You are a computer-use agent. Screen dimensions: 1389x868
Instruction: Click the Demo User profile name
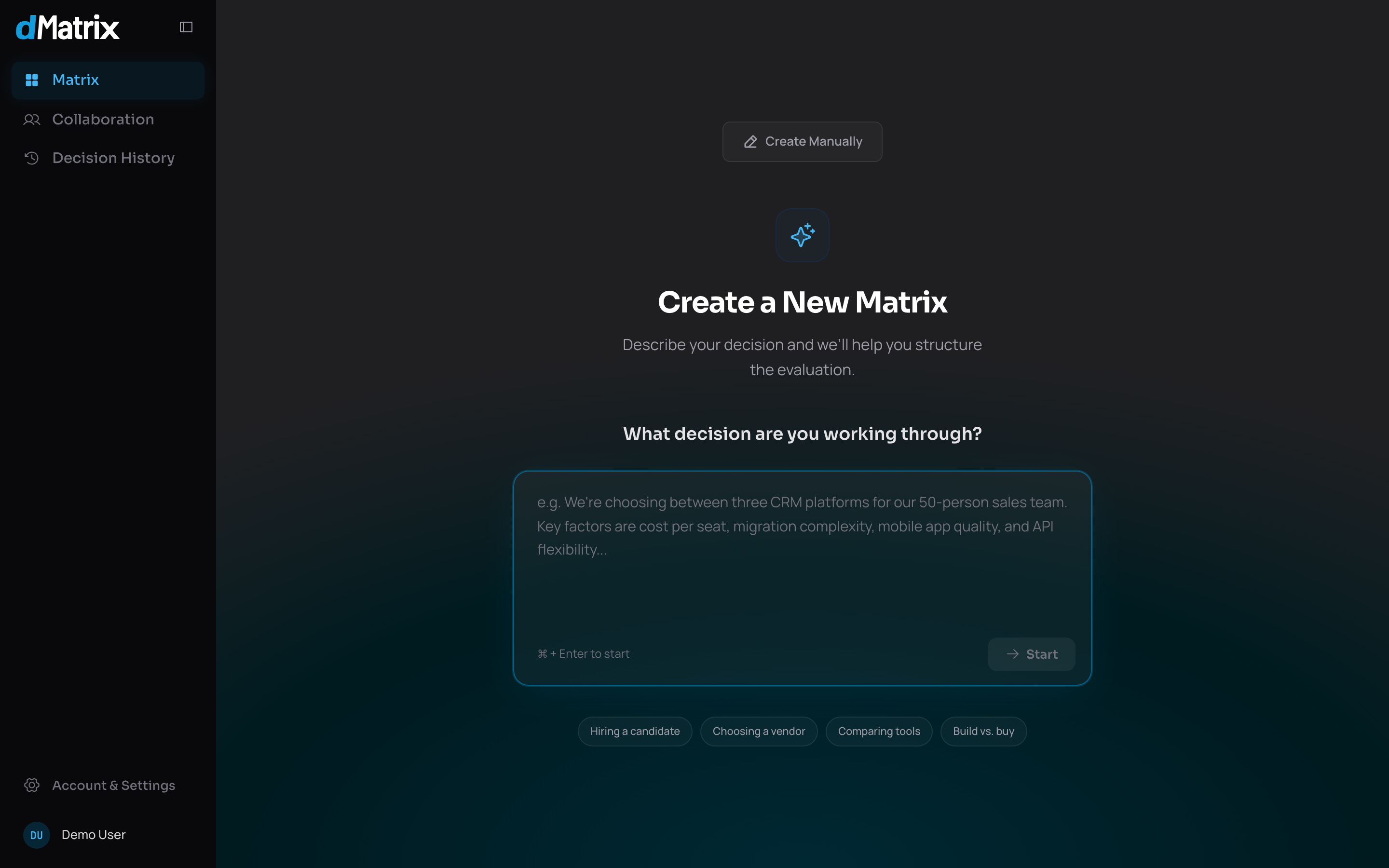tap(94, 835)
